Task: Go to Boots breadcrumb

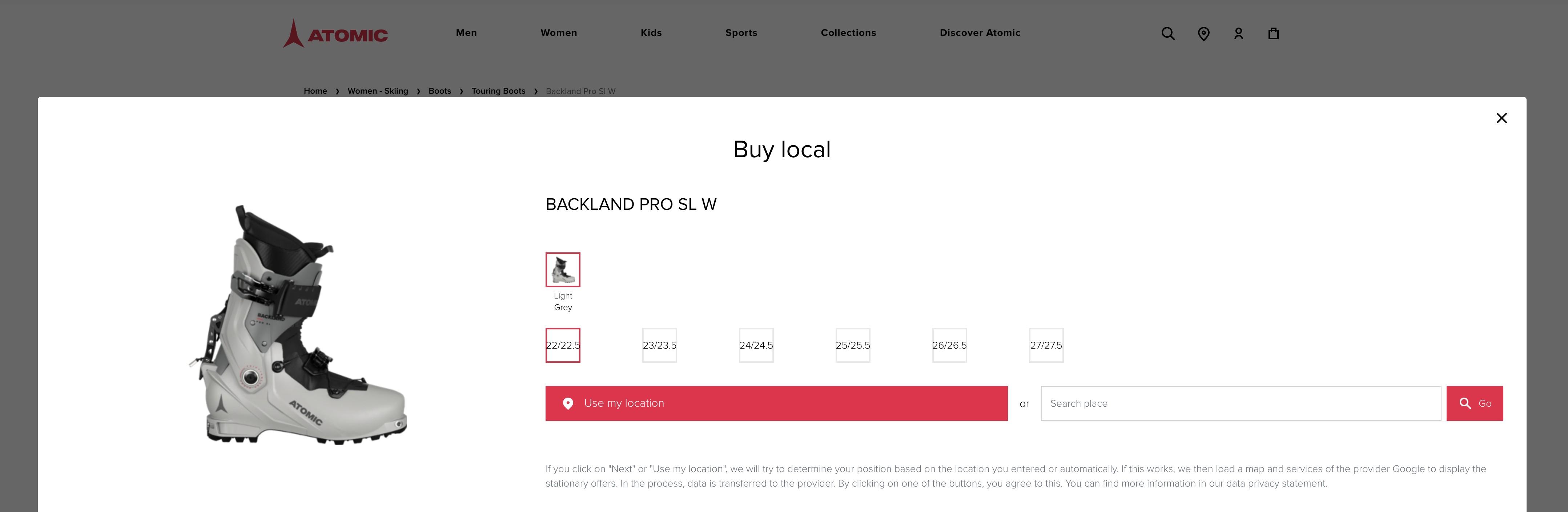Action: point(439,91)
